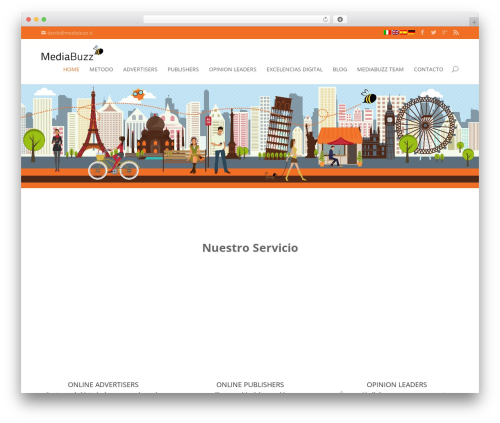Go to the ADVERTISERS page
Viewport: 500px width, 423px height.
(x=140, y=69)
